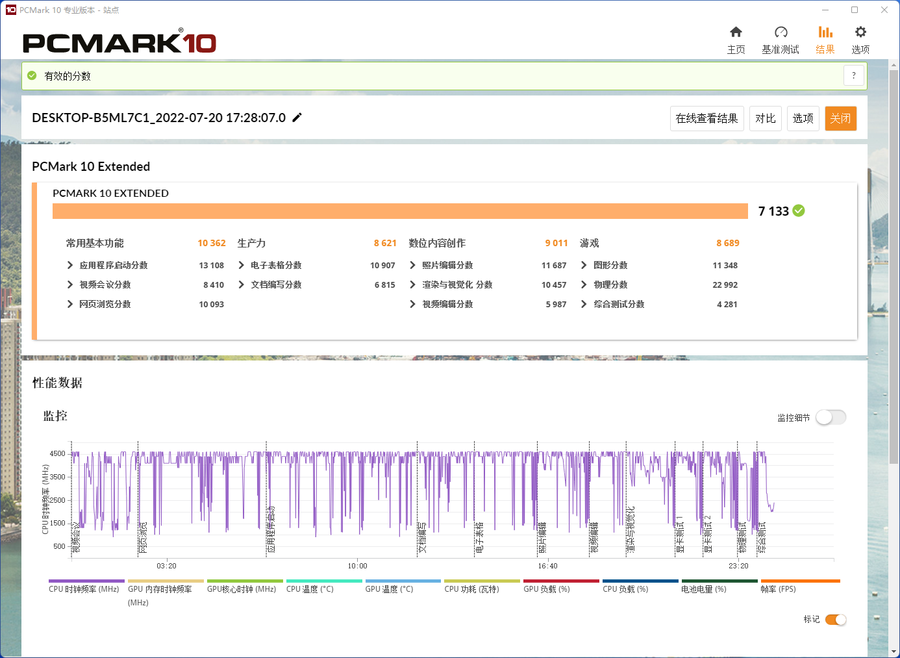Toggle the monitoring details (监控细节) switch
This screenshot has width=900, height=658.
tap(830, 418)
